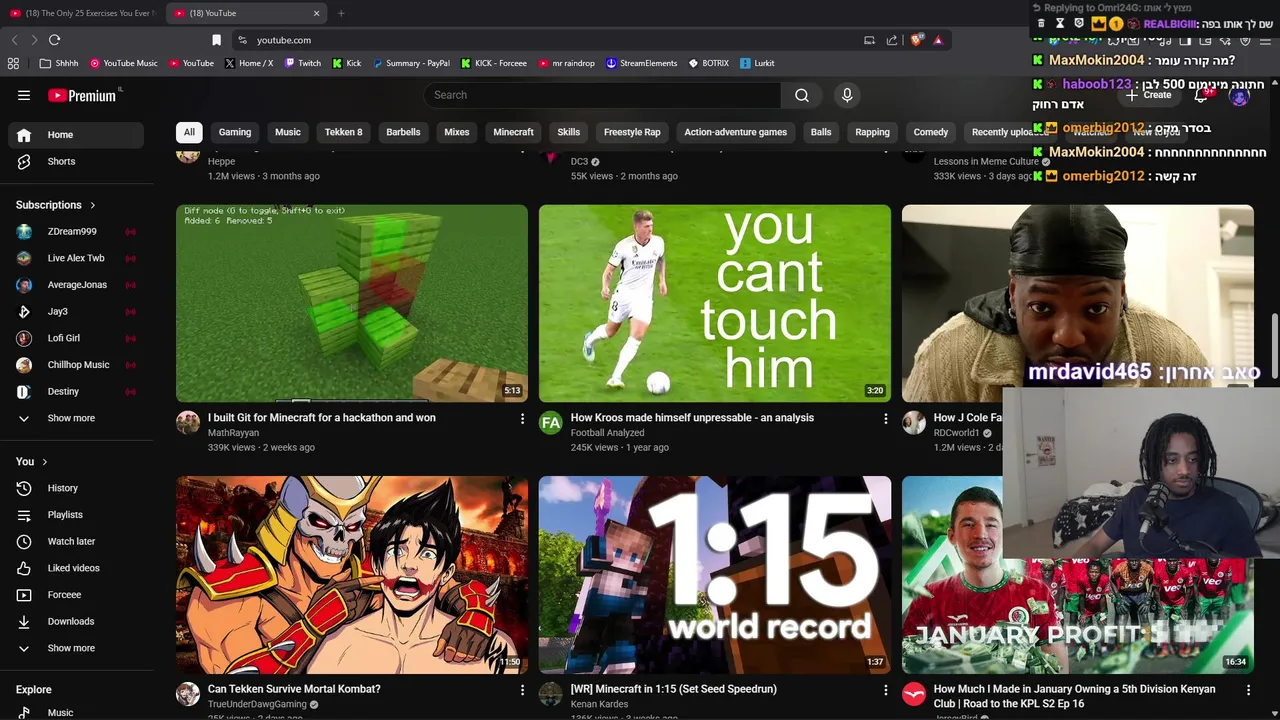Start voice search with microphone icon

click(847, 95)
